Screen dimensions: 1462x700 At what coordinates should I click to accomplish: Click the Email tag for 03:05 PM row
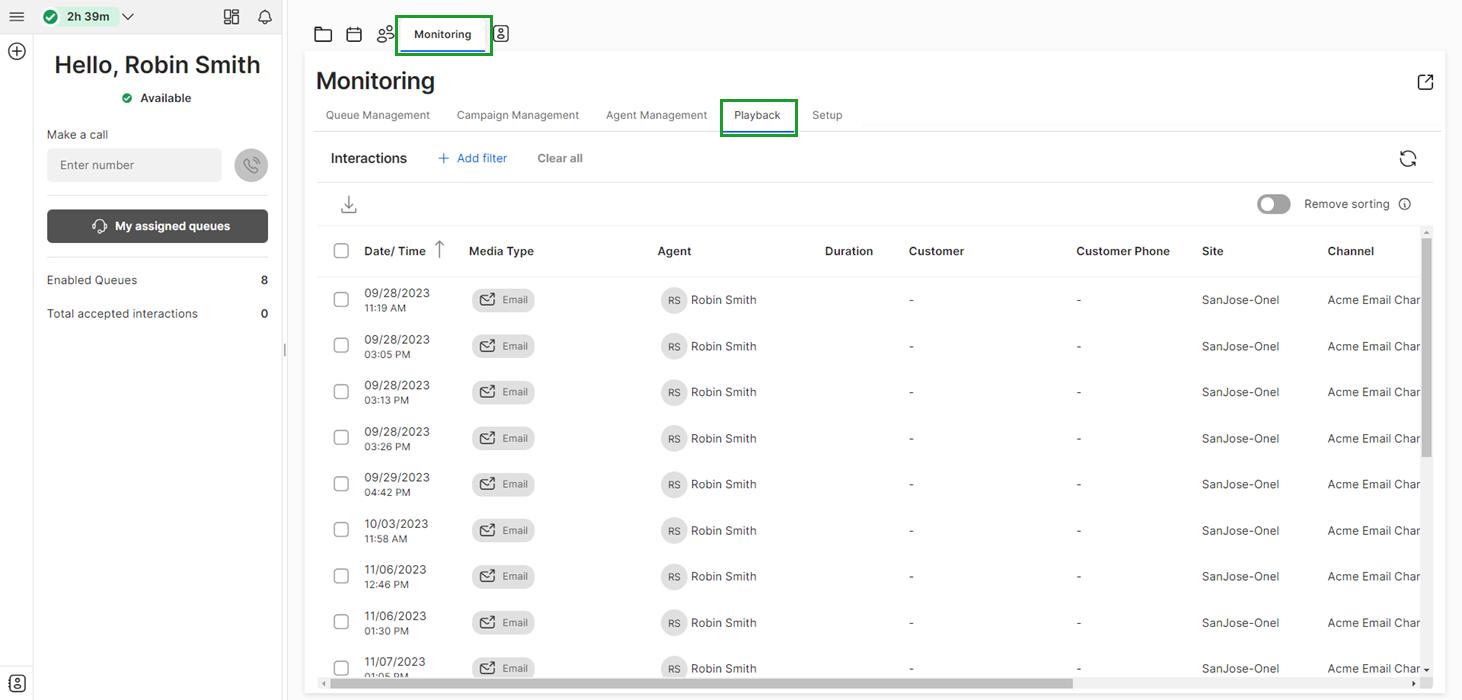(503, 346)
